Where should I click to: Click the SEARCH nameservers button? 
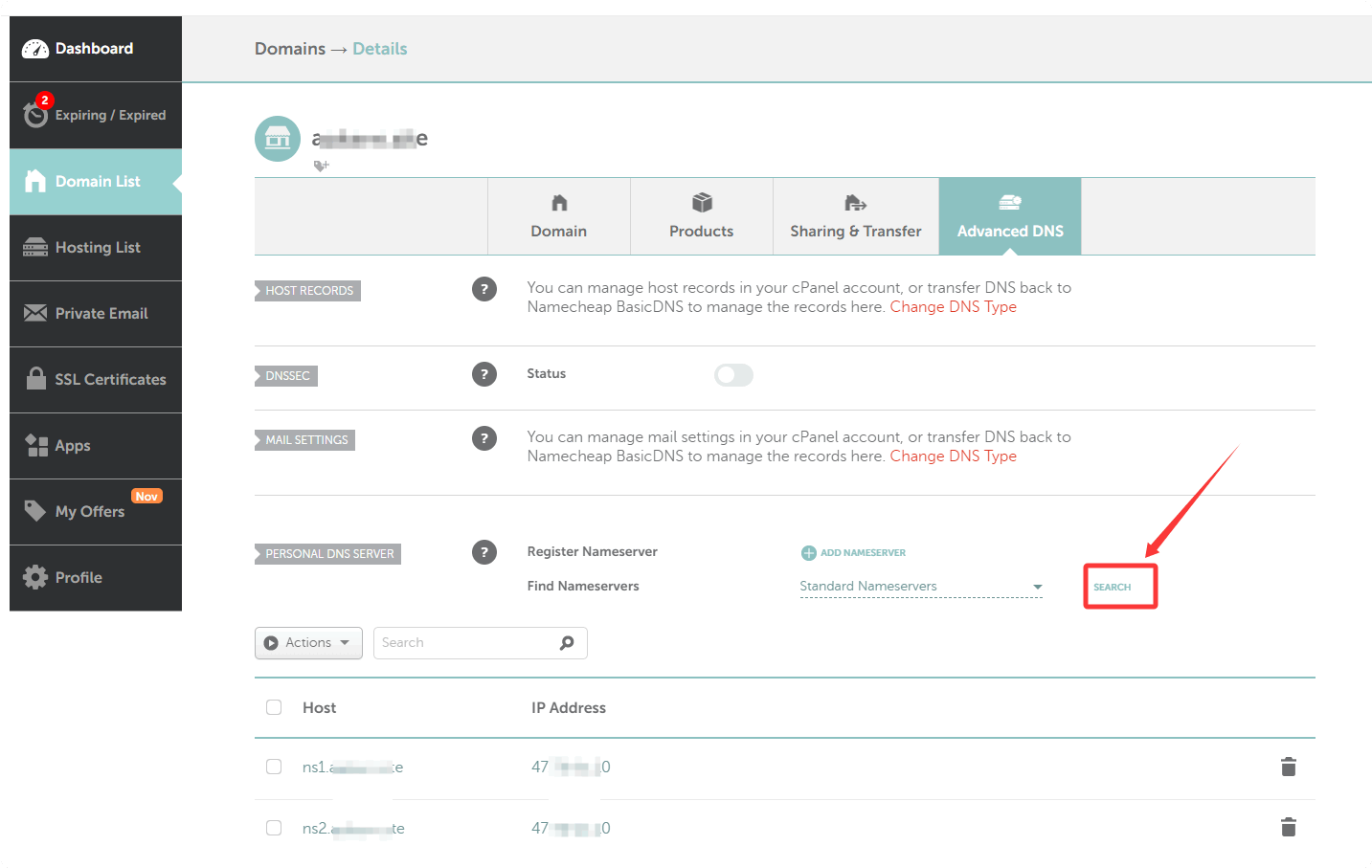[1113, 588]
